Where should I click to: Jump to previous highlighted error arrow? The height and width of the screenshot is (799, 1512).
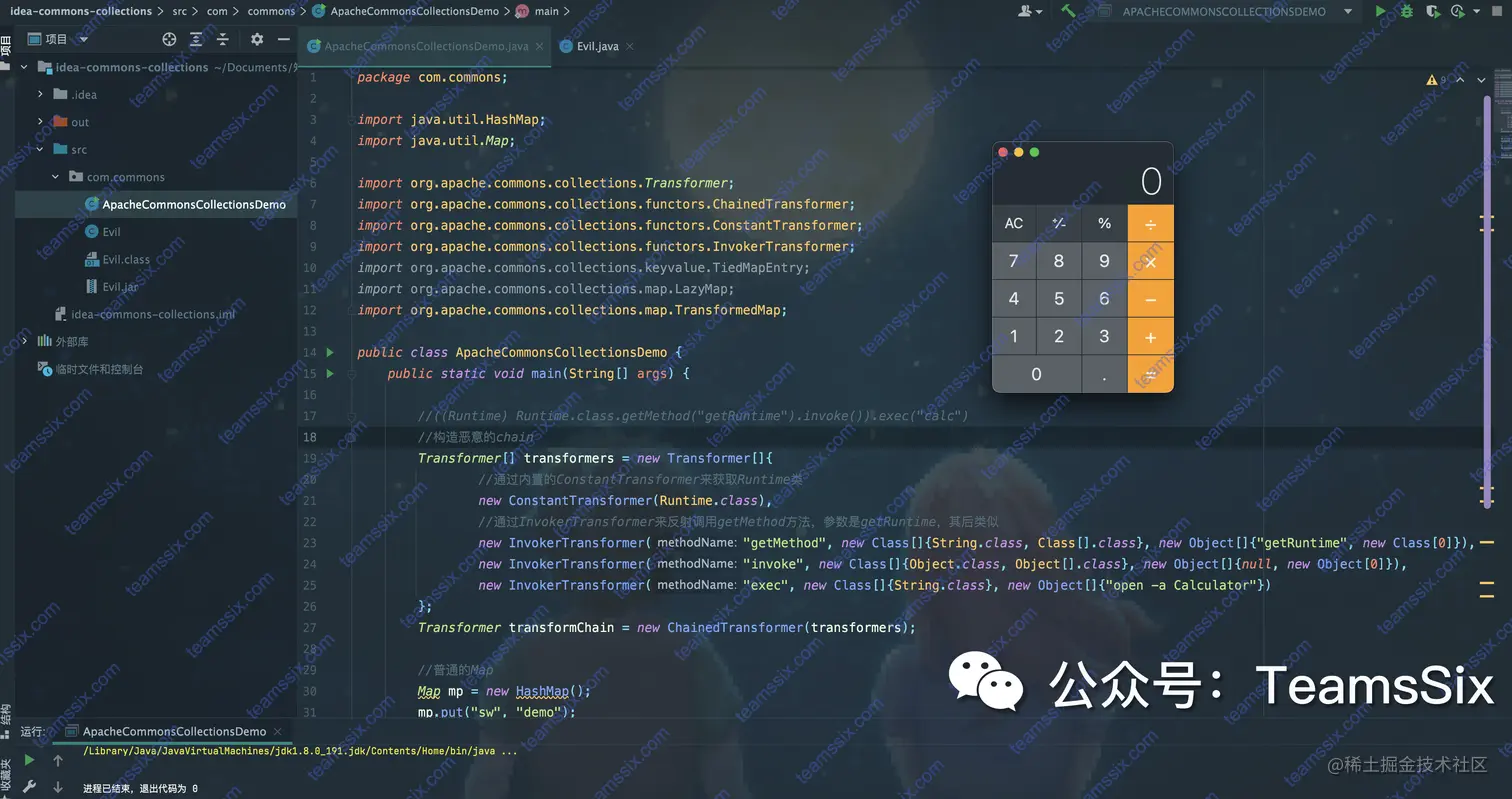(1460, 79)
